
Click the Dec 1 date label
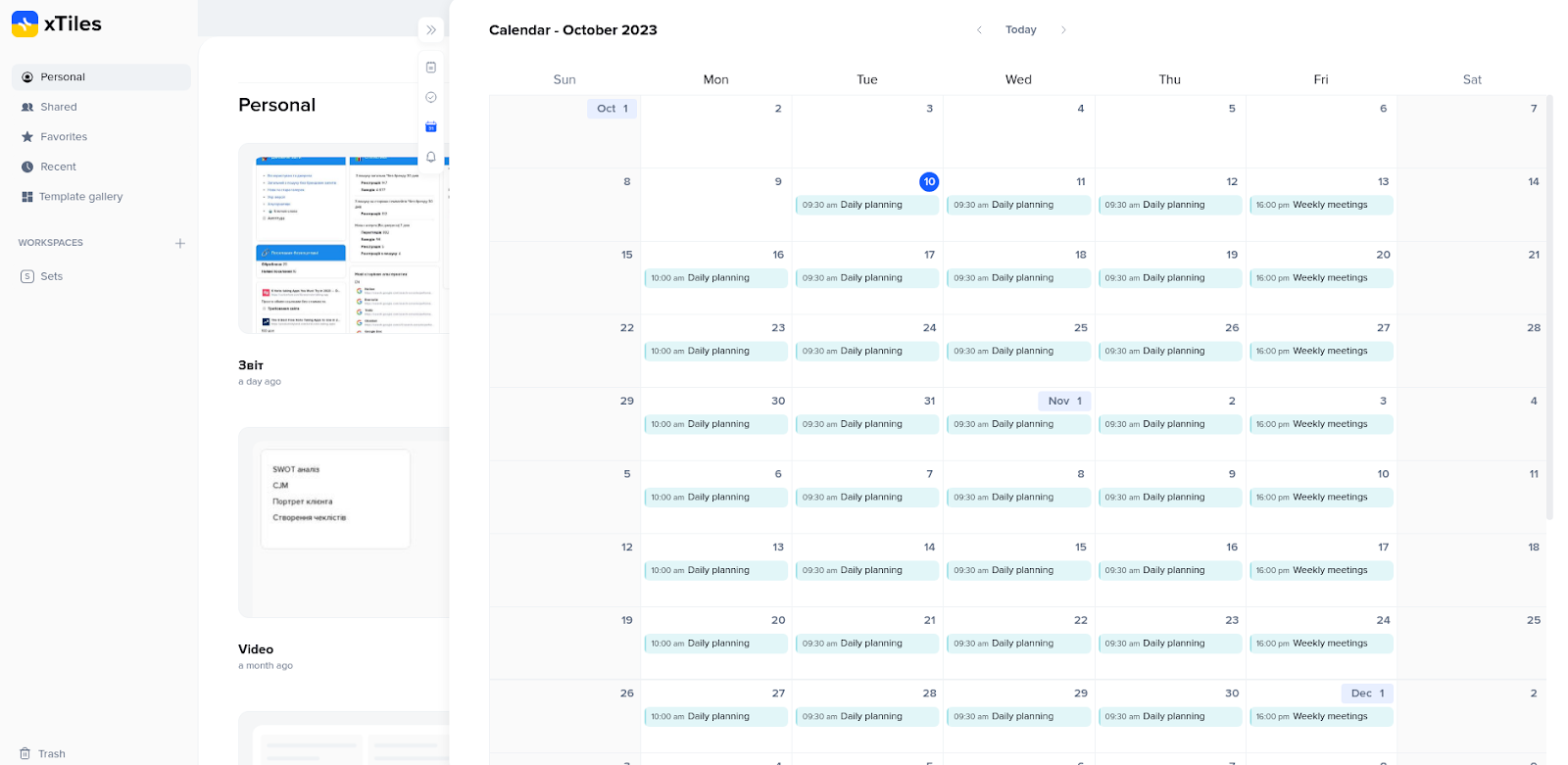coord(1367,693)
